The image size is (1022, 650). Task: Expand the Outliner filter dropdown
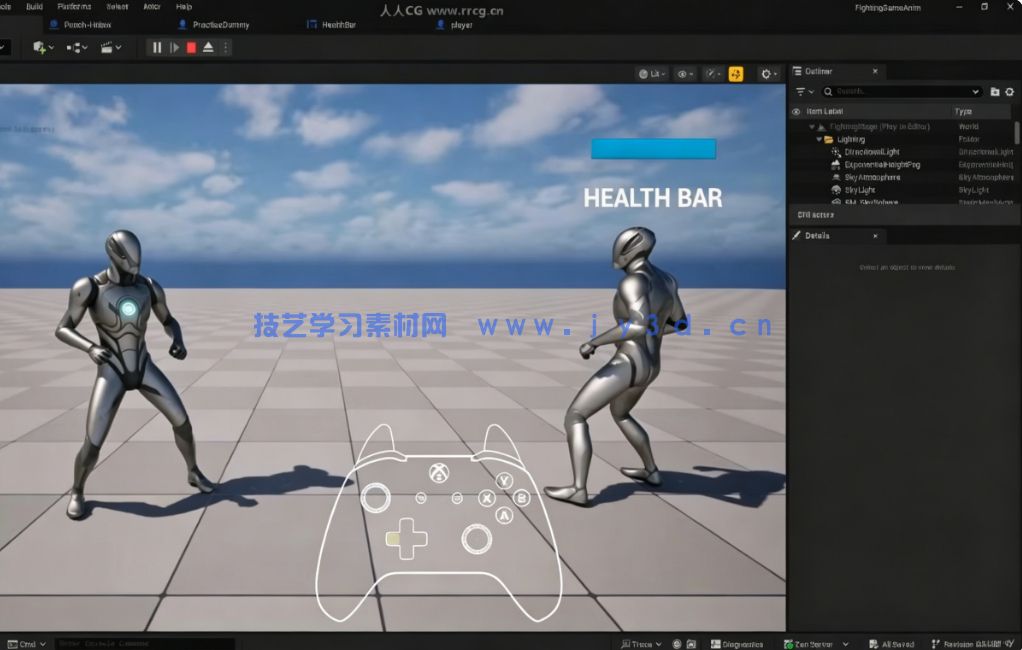click(804, 92)
